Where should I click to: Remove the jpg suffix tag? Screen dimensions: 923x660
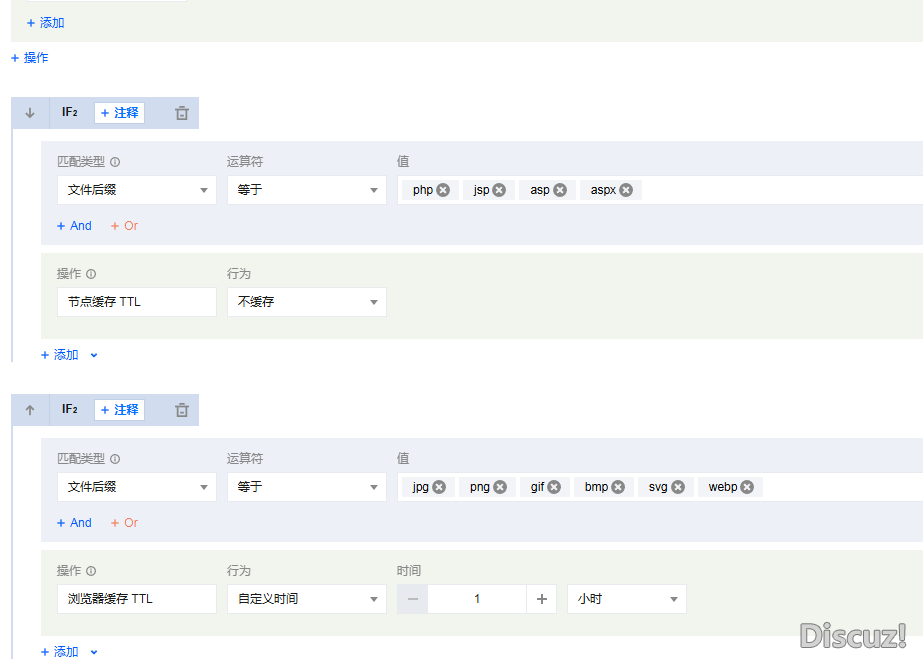click(x=439, y=487)
